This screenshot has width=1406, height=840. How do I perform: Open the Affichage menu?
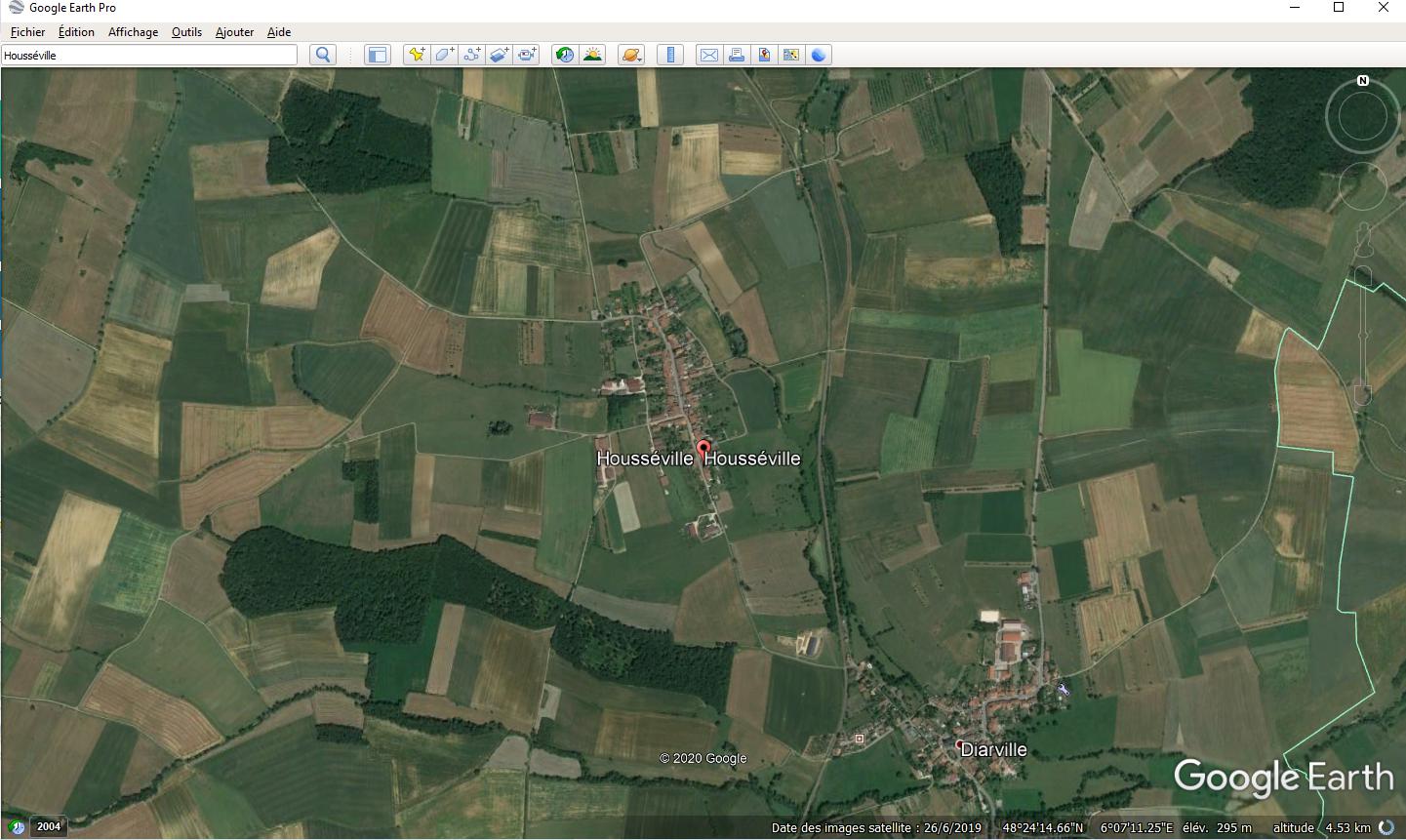pyautogui.click(x=133, y=32)
